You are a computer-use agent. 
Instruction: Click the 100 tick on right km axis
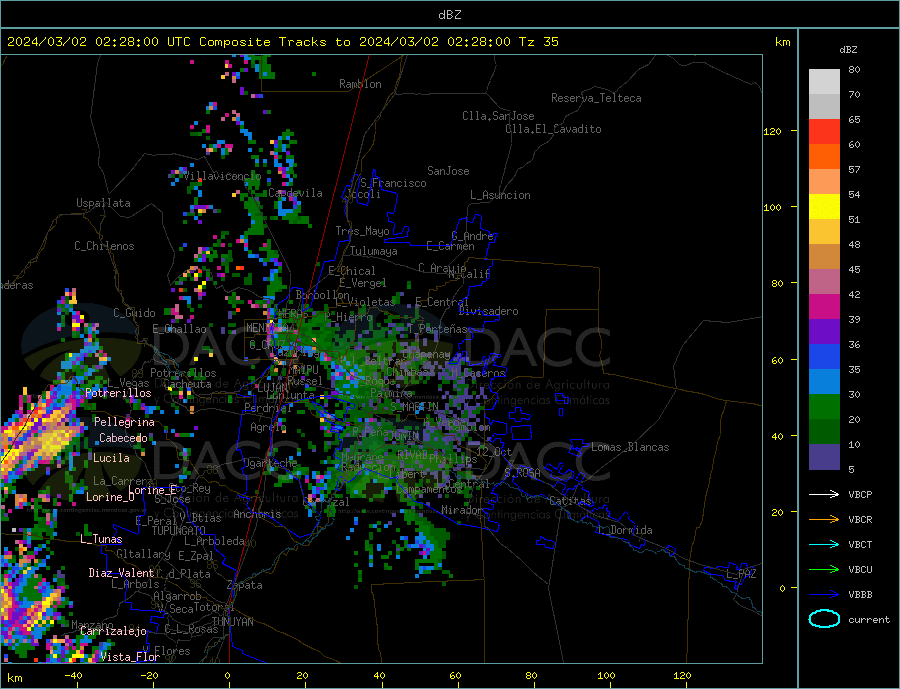[x=772, y=207]
